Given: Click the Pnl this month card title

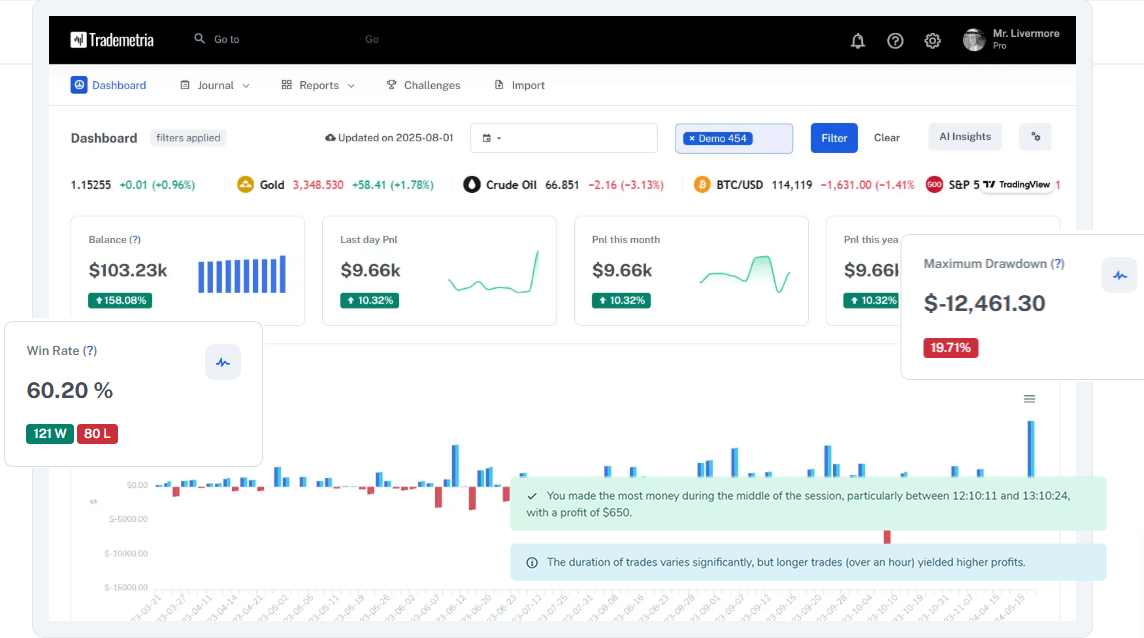Looking at the screenshot, I should point(625,239).
